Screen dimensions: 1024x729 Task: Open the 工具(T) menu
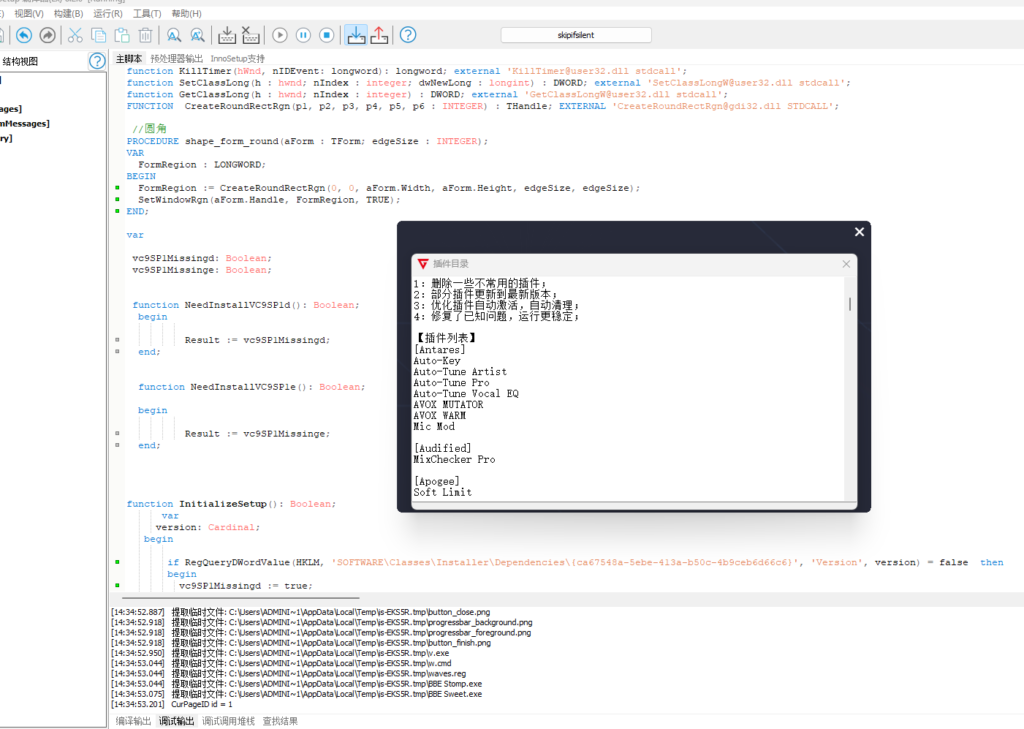(x=147, y=14)
